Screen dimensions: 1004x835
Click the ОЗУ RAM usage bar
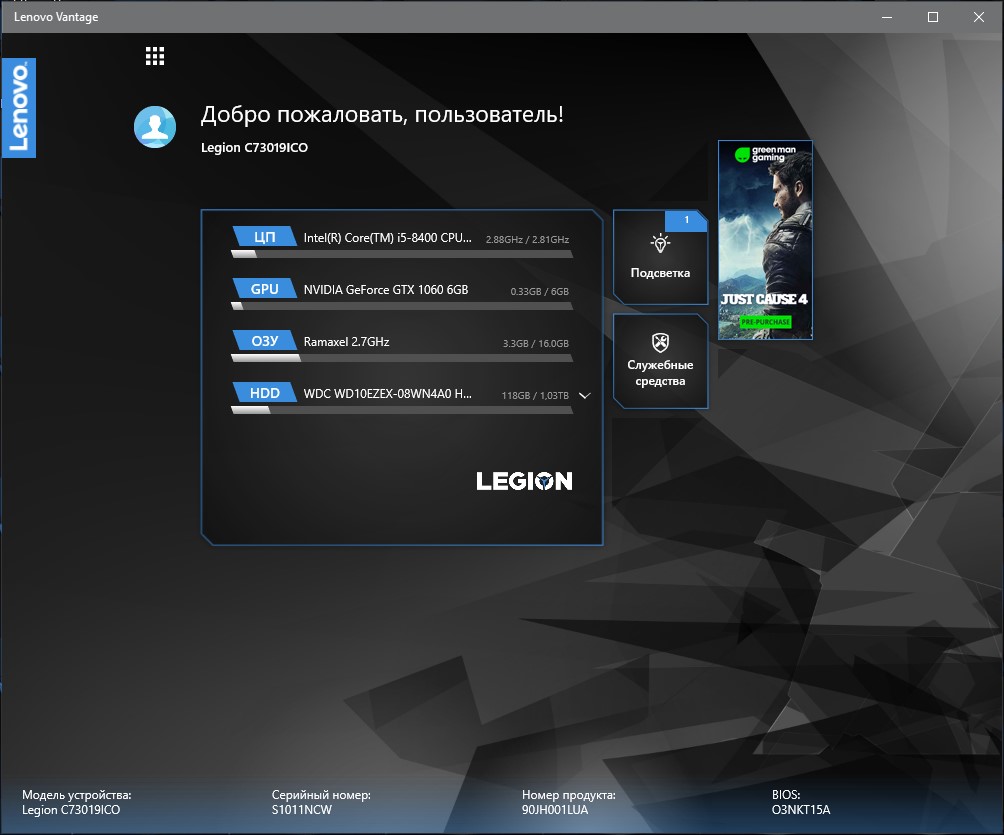[402, 358]
